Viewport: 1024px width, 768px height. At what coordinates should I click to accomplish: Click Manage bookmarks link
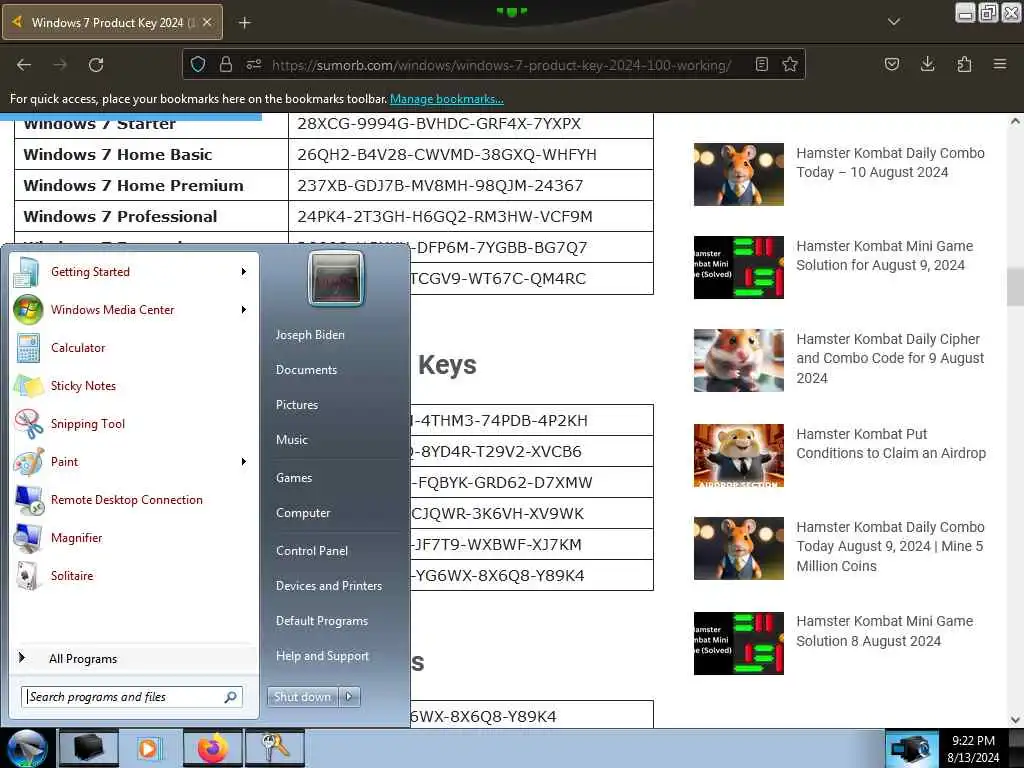[447, 99]
